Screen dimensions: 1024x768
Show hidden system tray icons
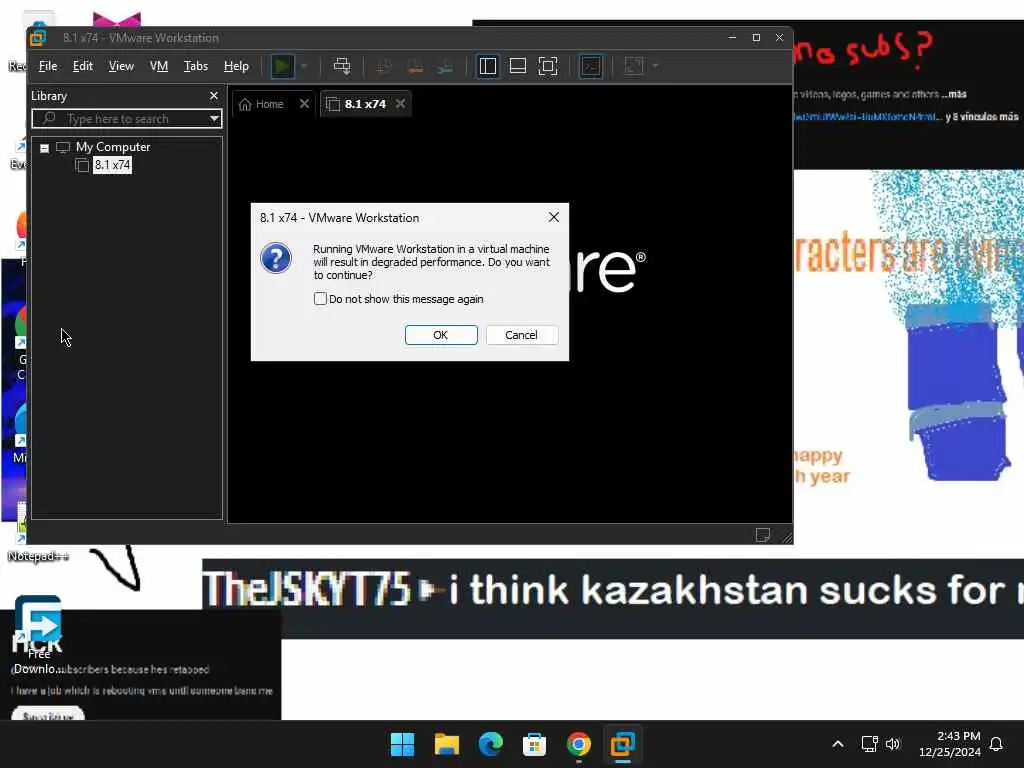point(838,744)
